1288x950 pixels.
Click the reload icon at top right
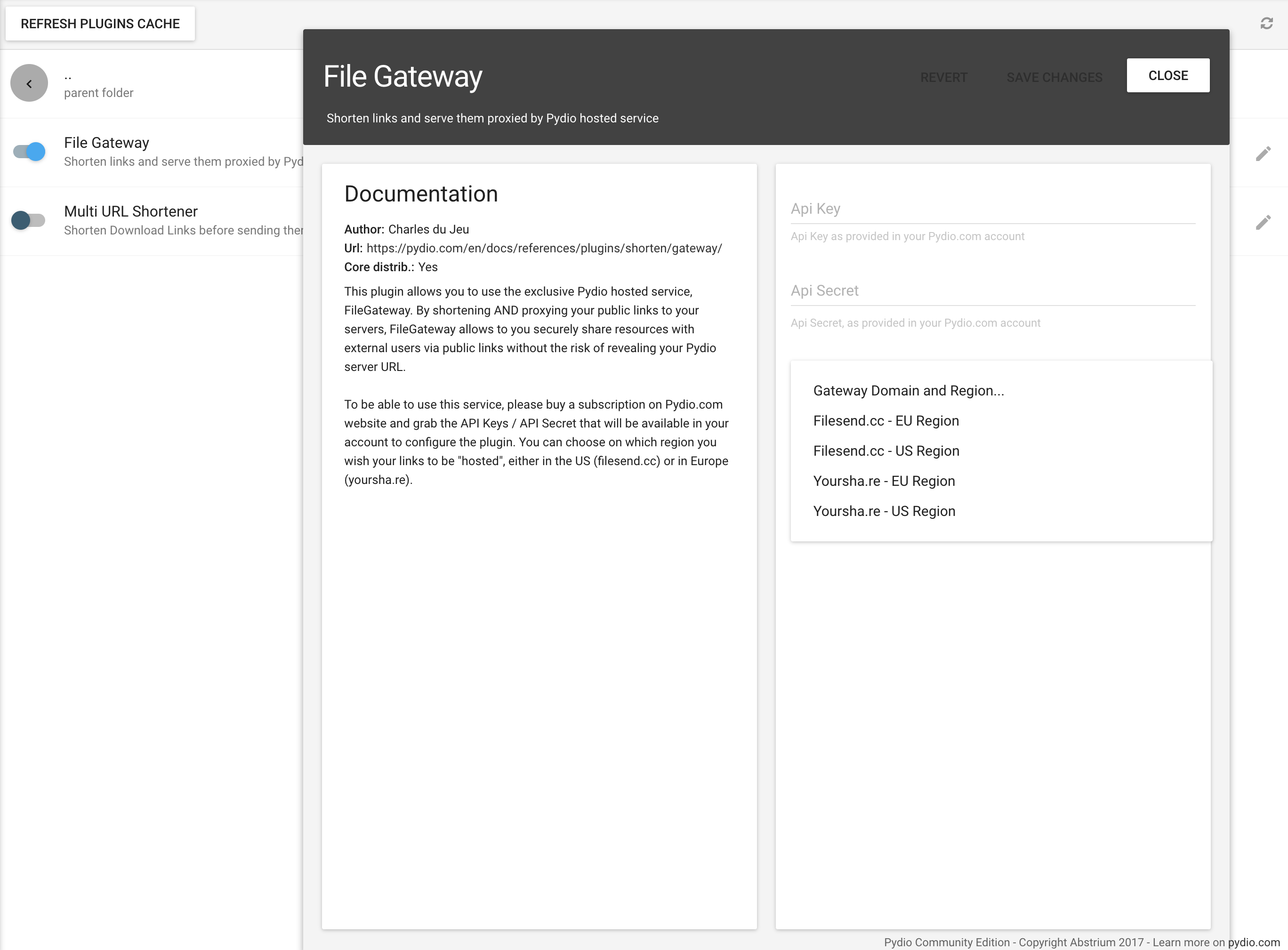(x=1266, y=24)
